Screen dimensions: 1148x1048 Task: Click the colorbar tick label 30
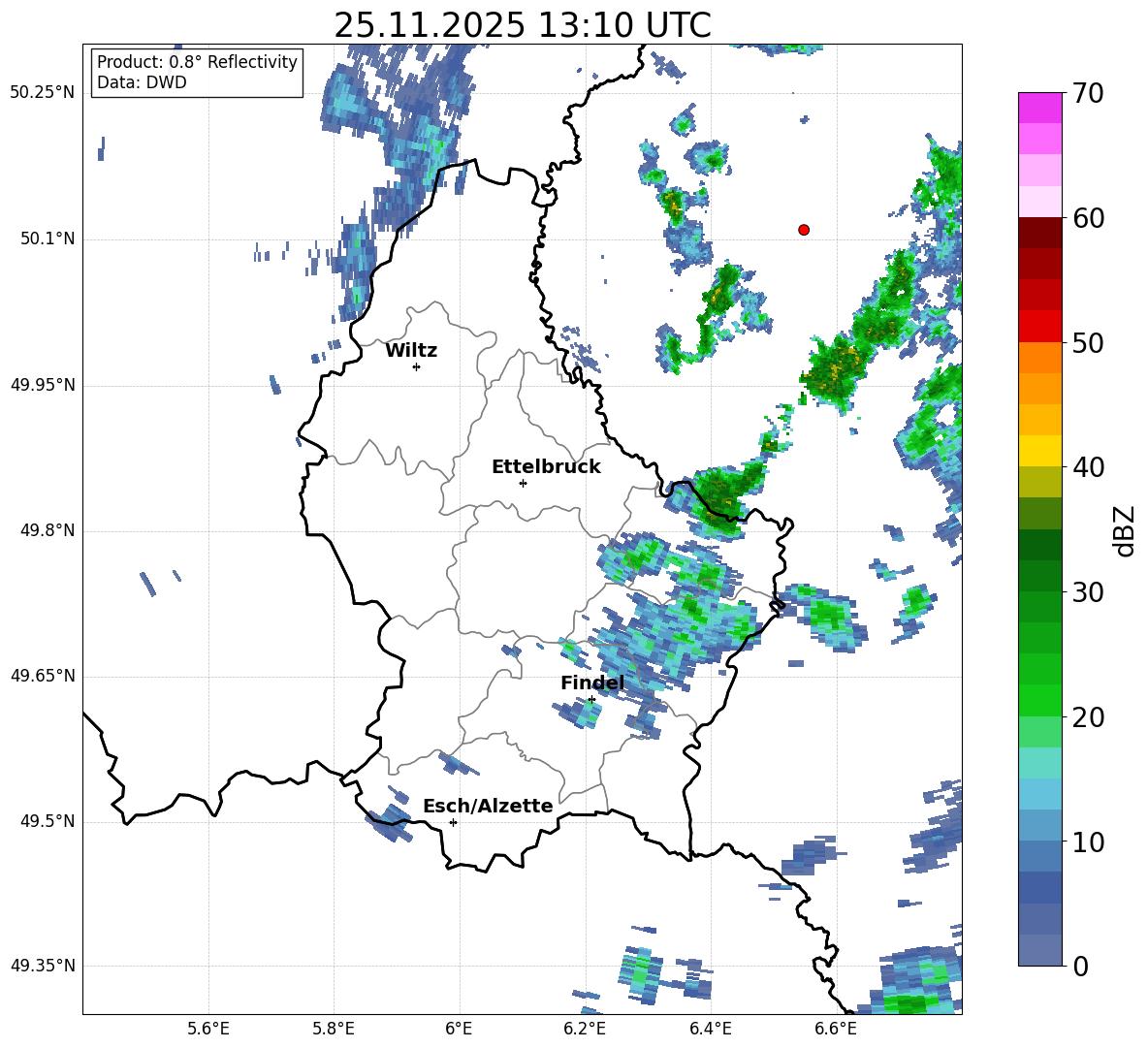click(x=1088, y=592)
